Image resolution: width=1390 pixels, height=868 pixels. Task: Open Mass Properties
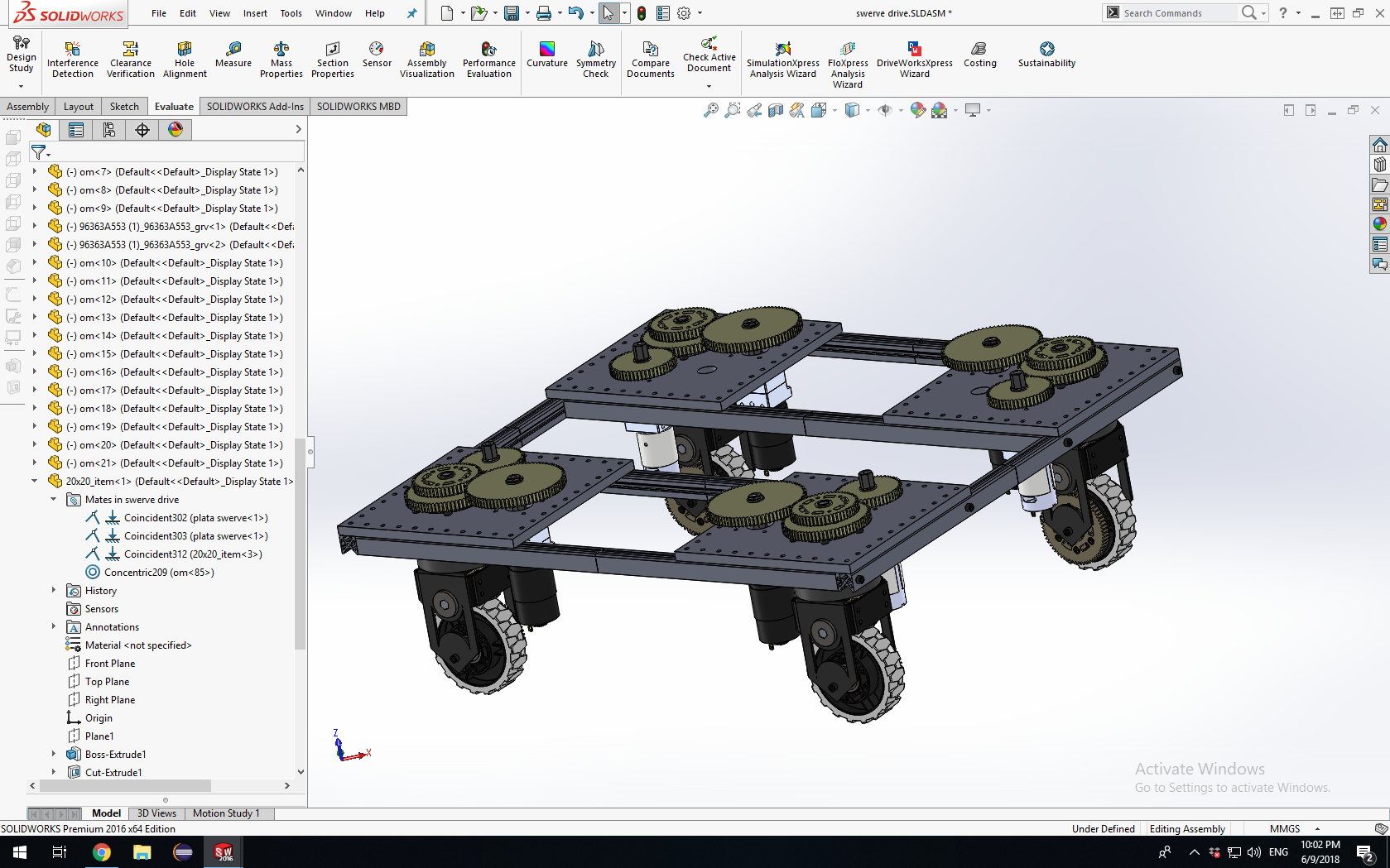pos(281,60)
